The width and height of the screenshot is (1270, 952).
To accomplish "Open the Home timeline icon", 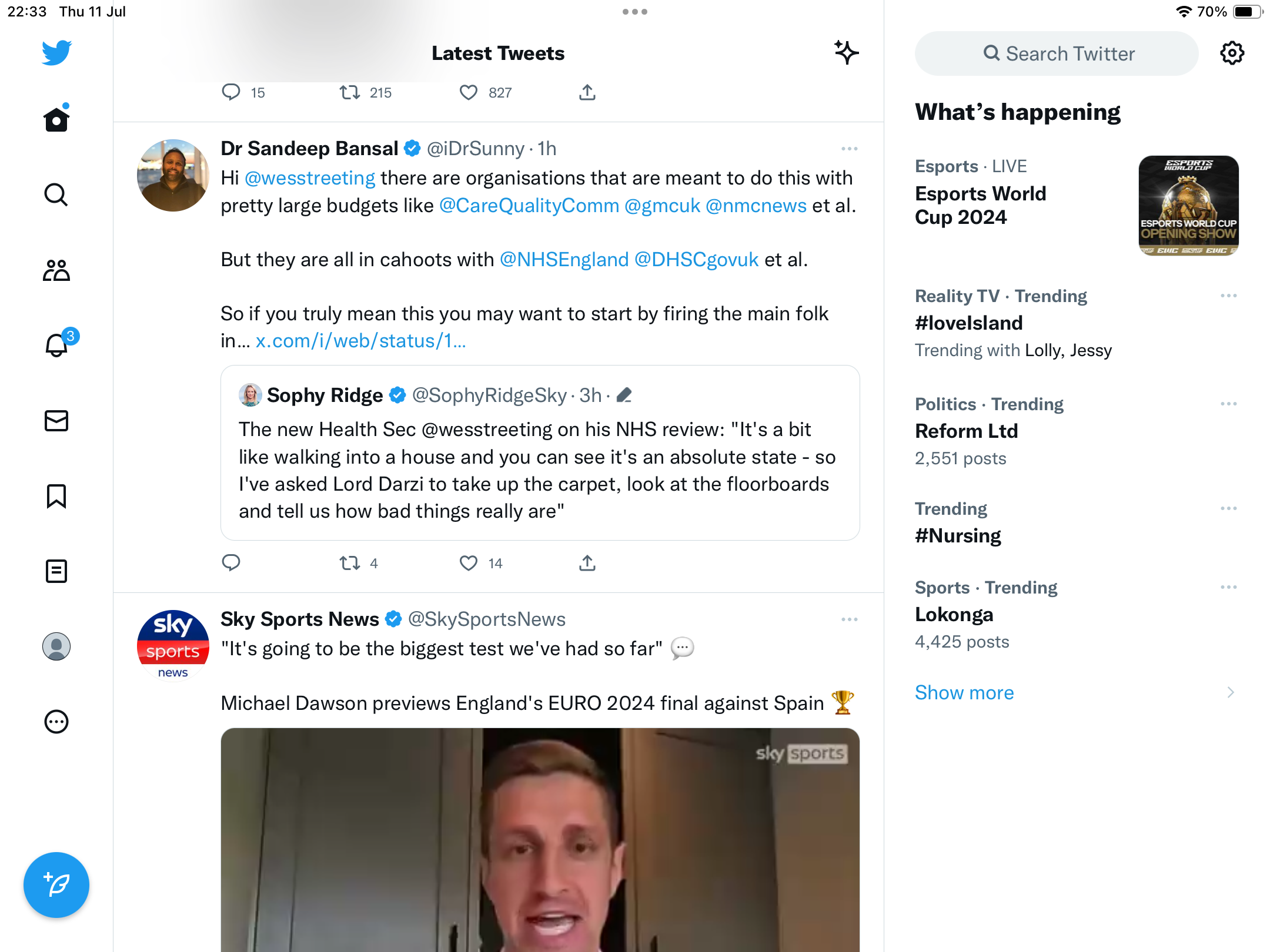I will click(x=56, y=120).
